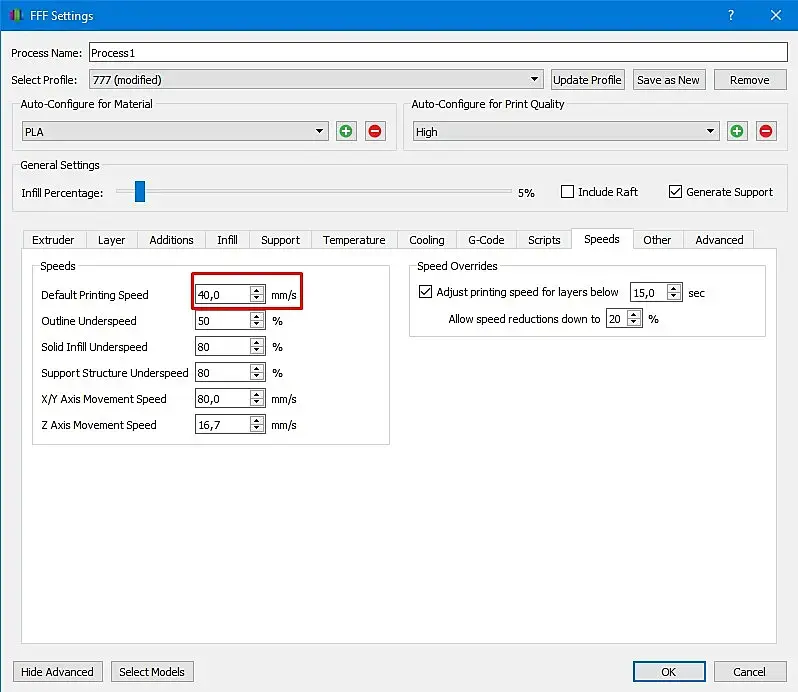Decrease Solid Infill Underspeed with down arrow
Screen dimensions: 798x692
(257, 351)
